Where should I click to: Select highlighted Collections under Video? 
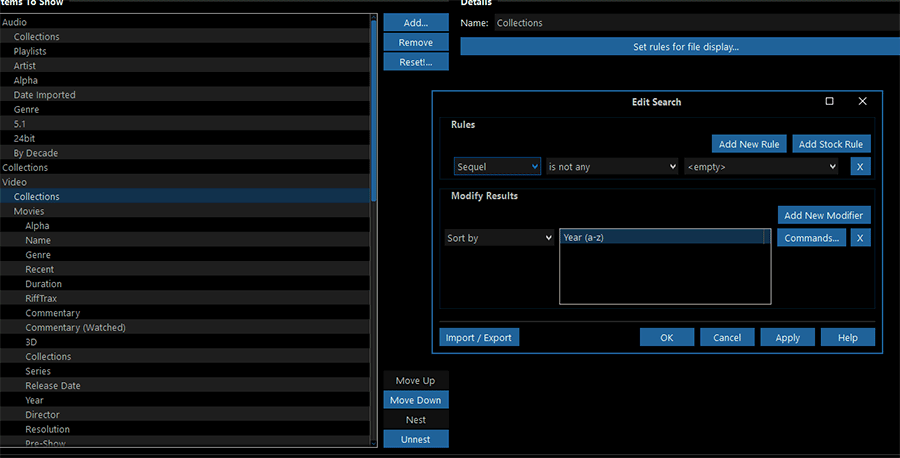click(185, 196)
